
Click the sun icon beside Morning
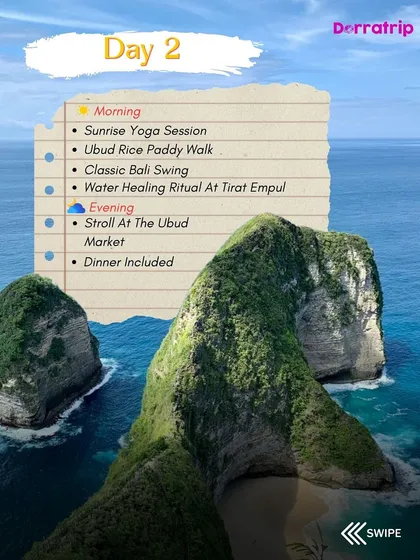[x=83, y=110]
